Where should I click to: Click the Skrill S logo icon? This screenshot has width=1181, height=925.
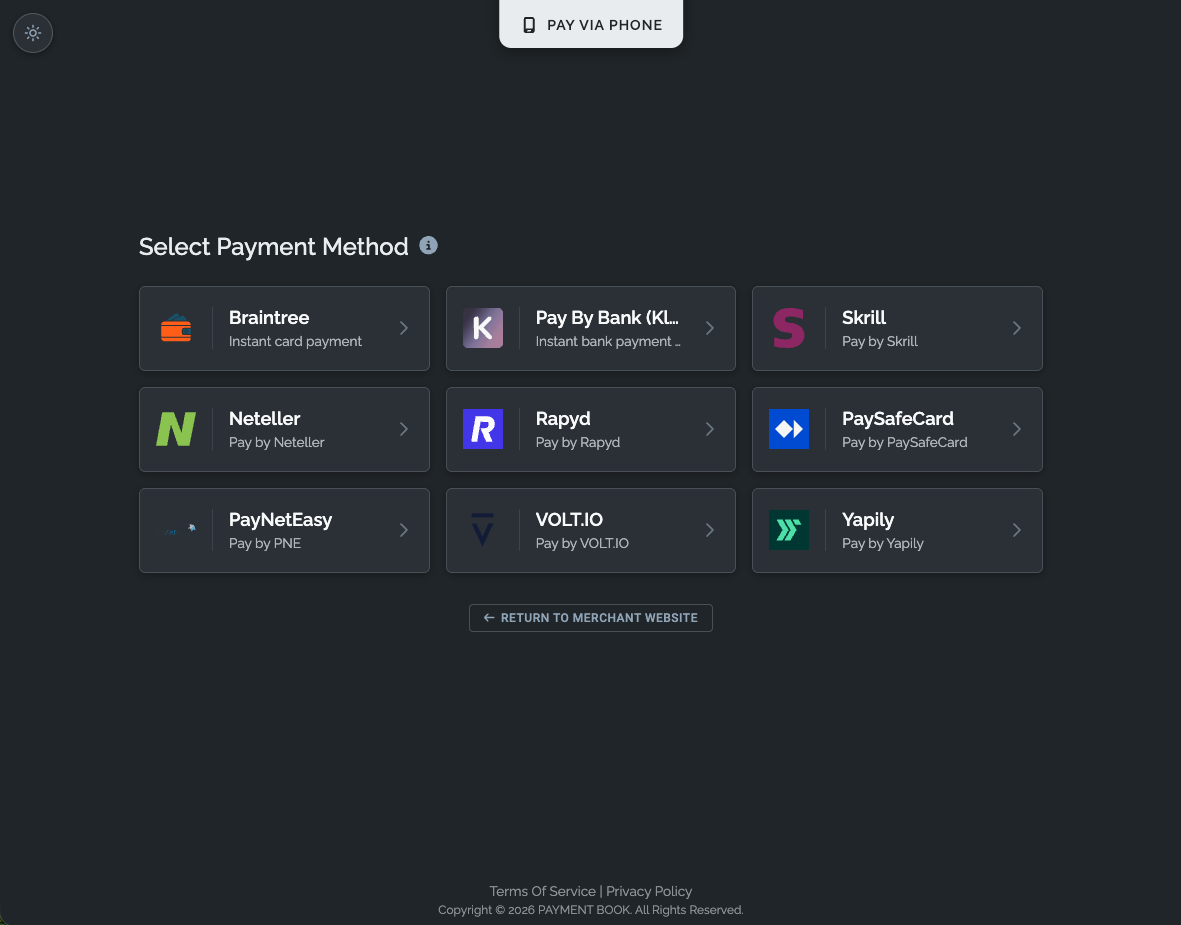[x=789, y=328]
